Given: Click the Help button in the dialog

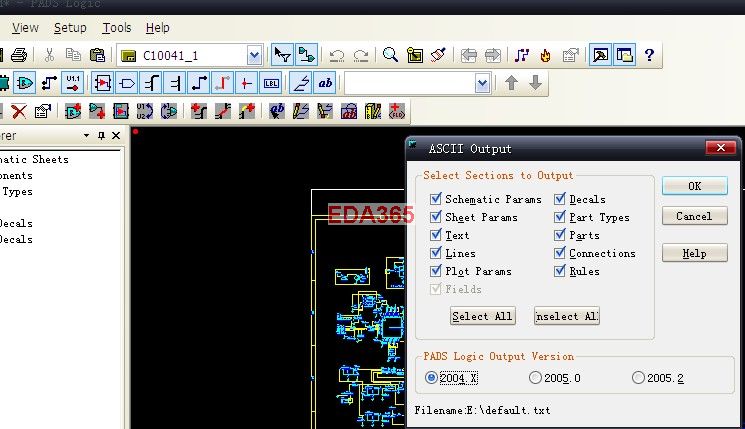Looking at the screenshot, I should [x=695, y=253].
